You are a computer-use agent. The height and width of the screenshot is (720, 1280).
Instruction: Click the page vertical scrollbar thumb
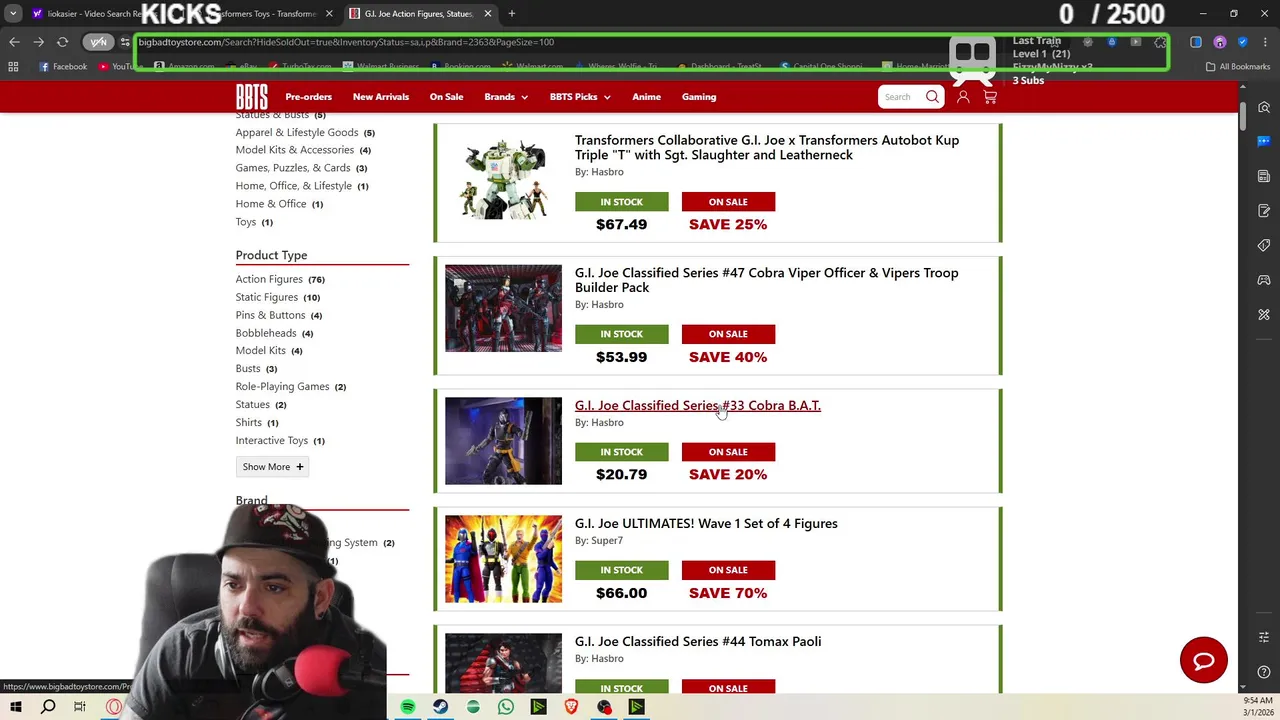click(1243, 115)
